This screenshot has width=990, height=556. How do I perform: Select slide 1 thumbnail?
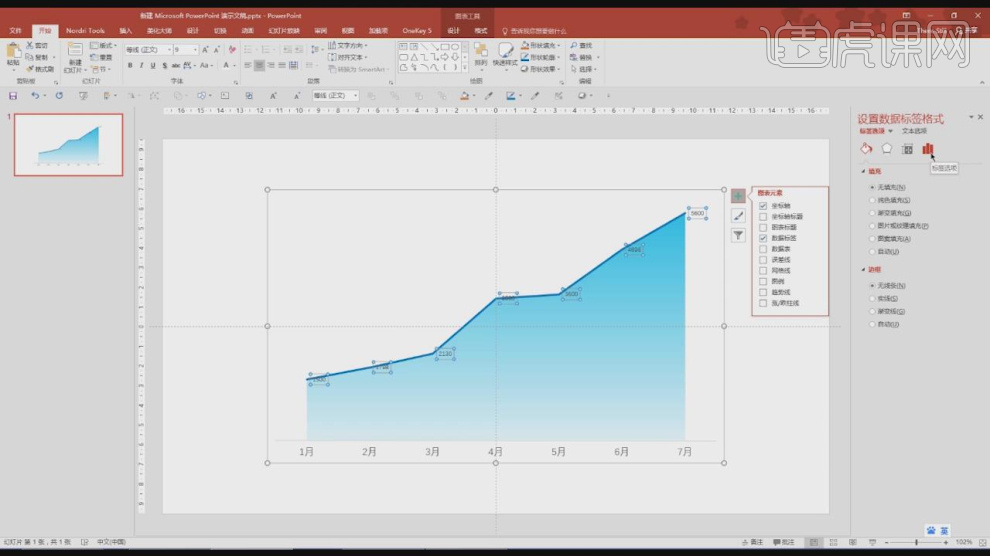coord(68,145)
